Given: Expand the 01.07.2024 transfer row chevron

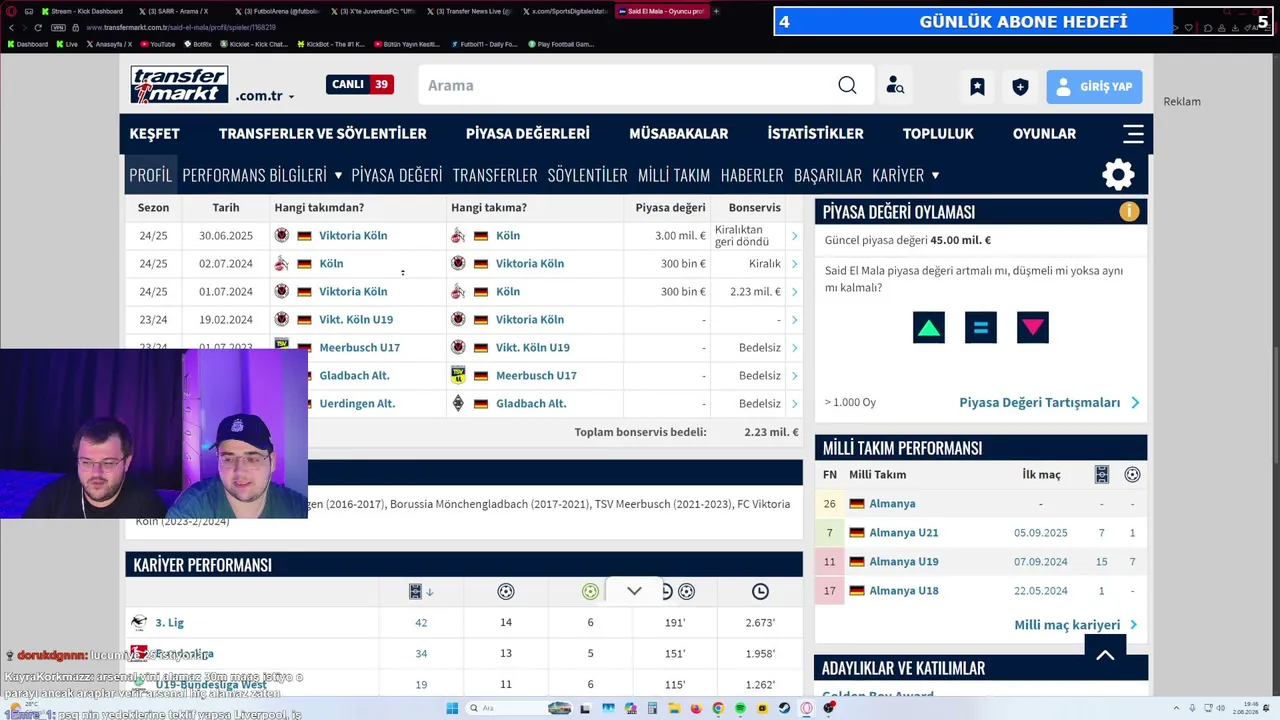Looking at the screenshot, I should click(794, 292).
